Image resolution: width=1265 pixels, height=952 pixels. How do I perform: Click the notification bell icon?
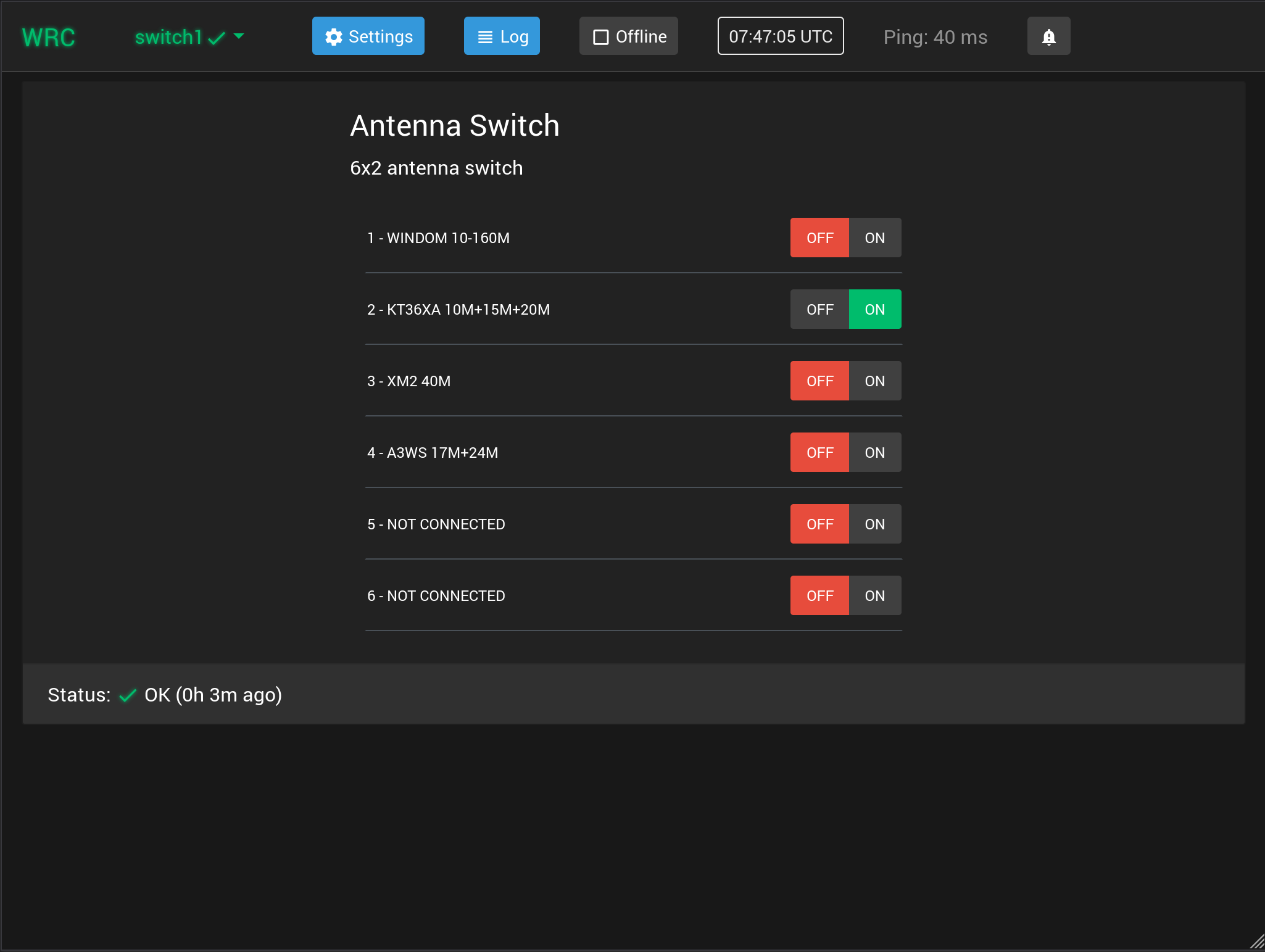tap(1048, 37)
